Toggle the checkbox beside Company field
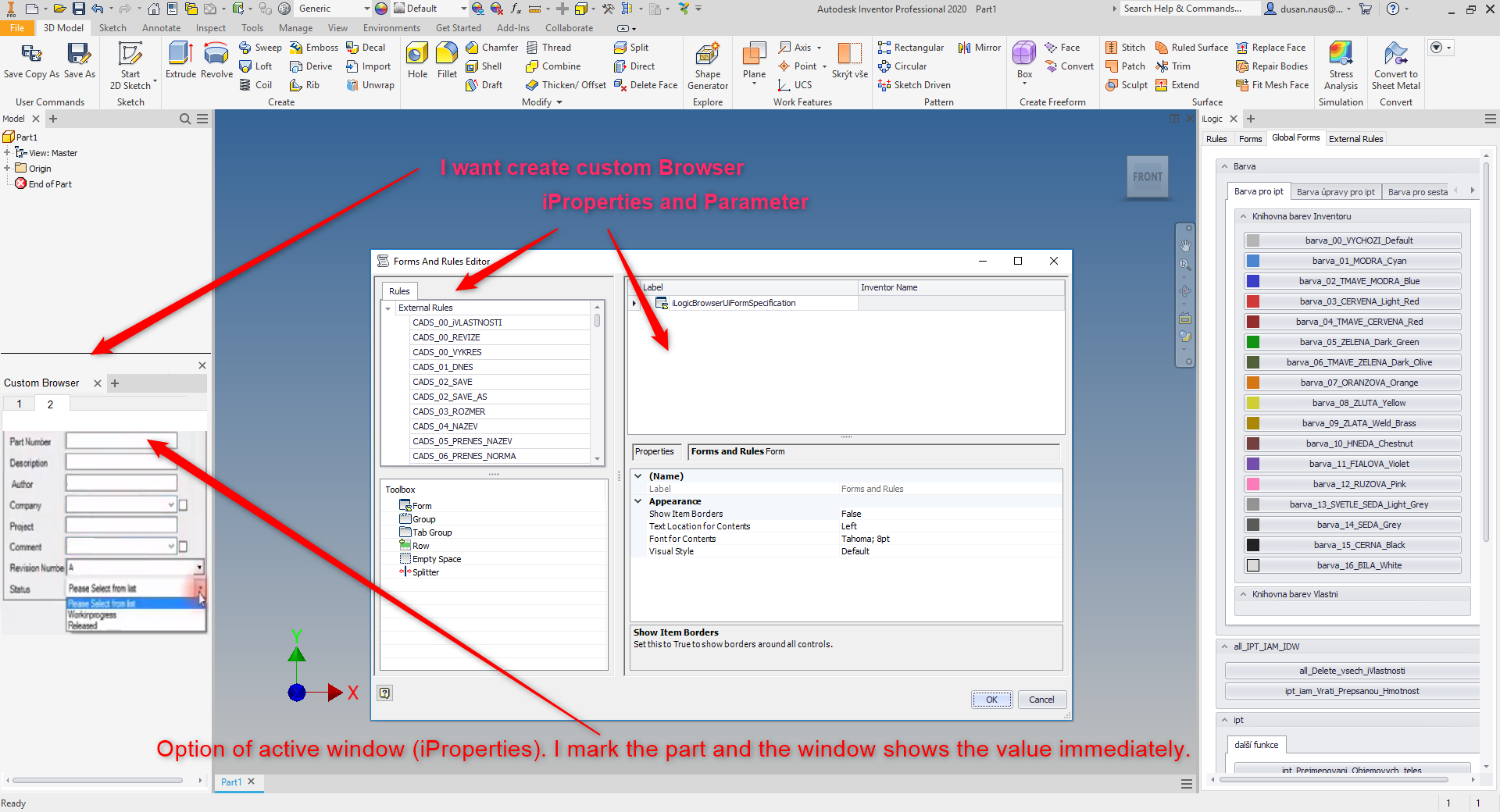This screenshot has height=812, width=1500. pyautogui.click(x=184, y=505)
